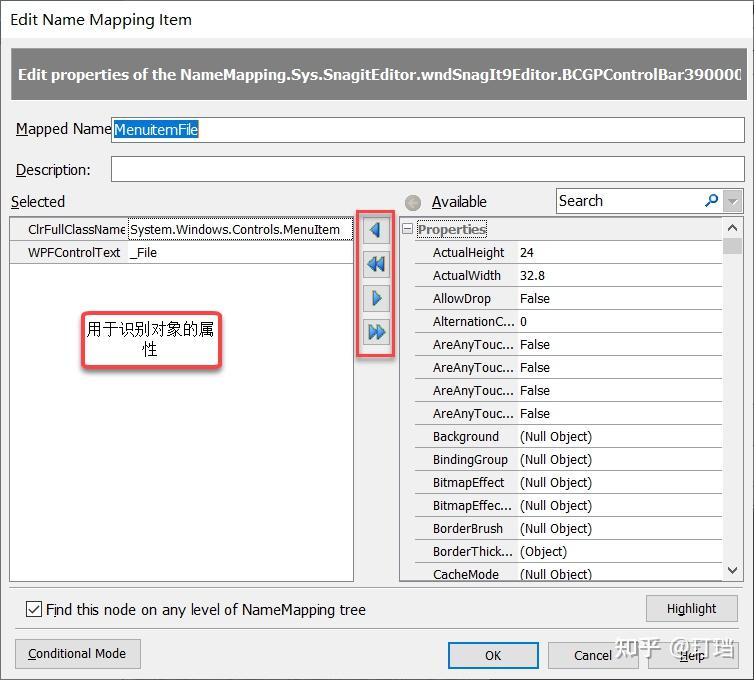Collapse the Properties group
This screenshot has width=754, height=680.
[x=407, y=228]
